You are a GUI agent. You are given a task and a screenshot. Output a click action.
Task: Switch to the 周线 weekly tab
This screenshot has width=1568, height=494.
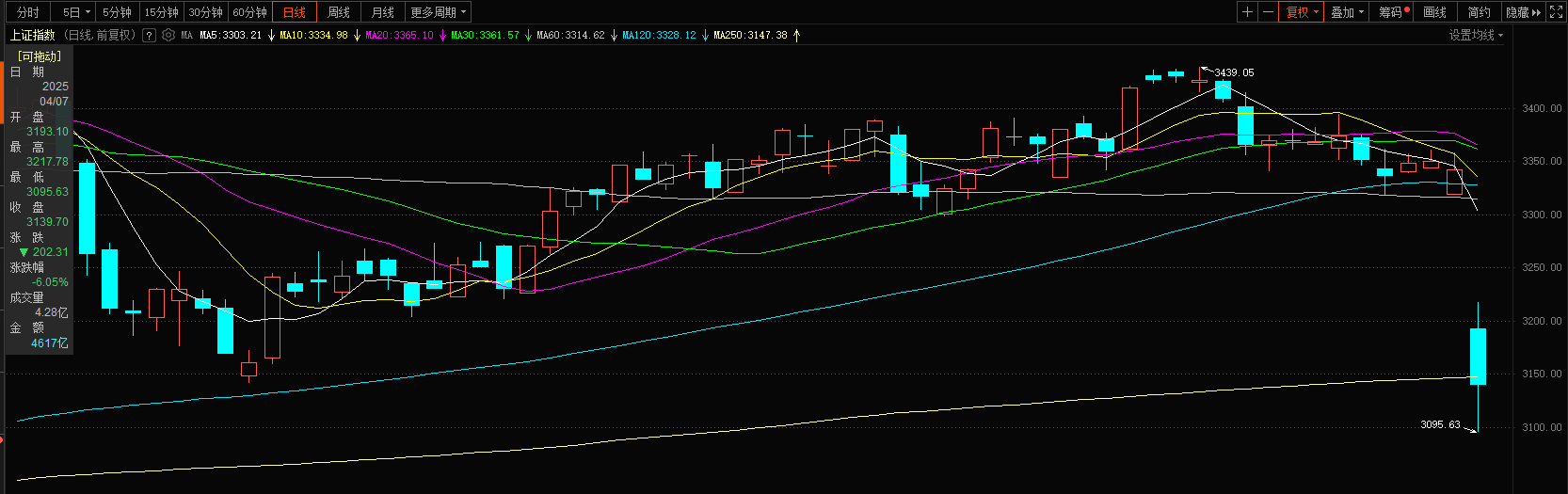(x=339, y=12)
